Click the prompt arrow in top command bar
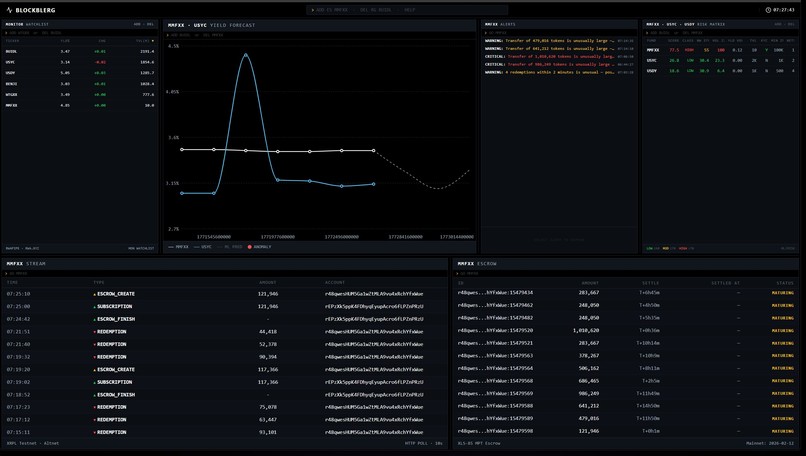 click(313, 10)
